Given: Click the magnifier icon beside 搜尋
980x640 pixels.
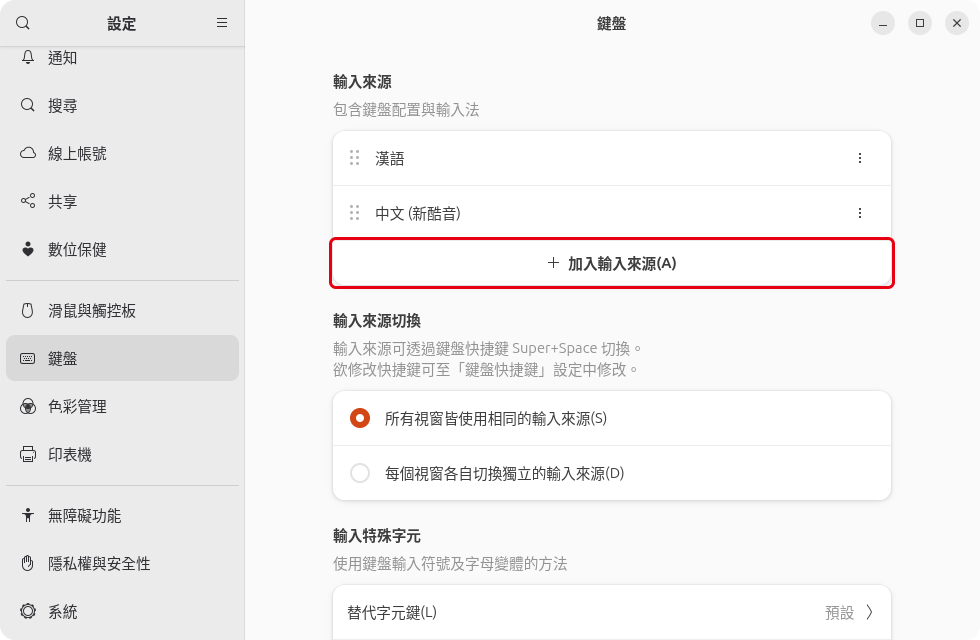Looking at the screenshot, I should (28, 105).
